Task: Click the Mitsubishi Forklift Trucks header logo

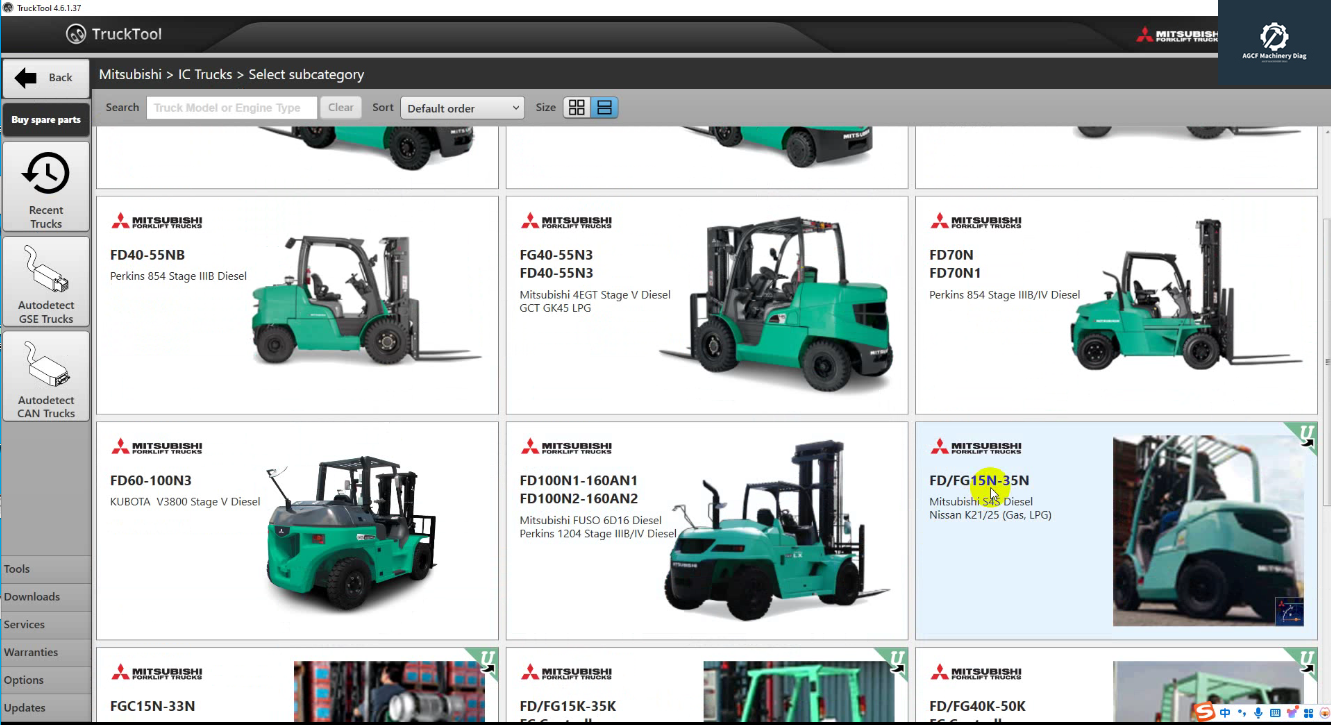Action: coord(1178,33)
